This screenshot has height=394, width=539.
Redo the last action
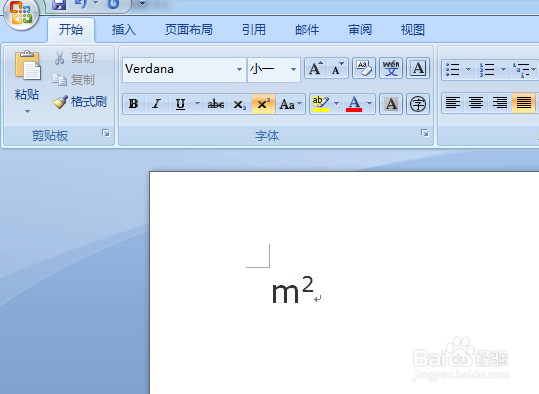pyautogui.click(x=113, y=4)
